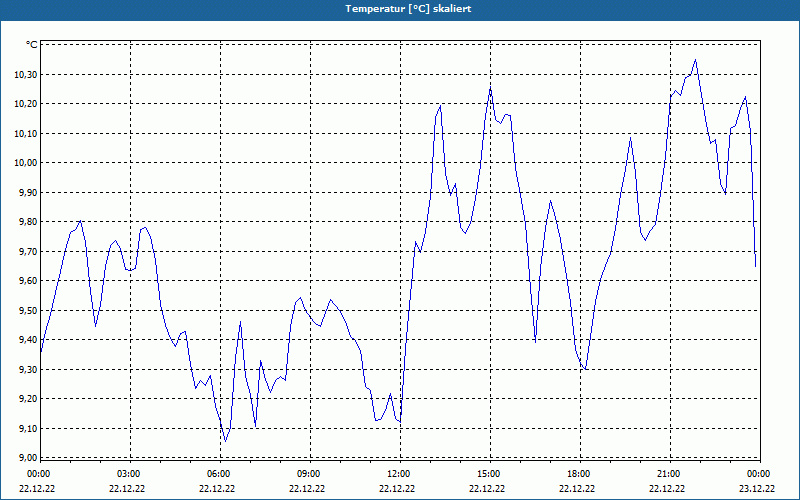Click the 09:00 time label
Viewport: 800px width, 500px height.
tap(311, 474)
